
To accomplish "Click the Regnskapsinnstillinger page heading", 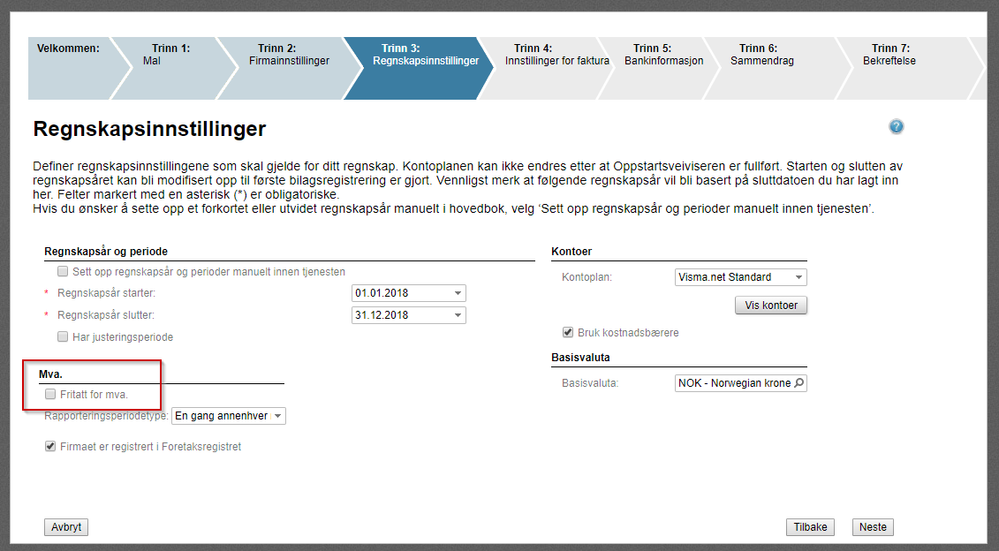I will tap(150, 129).
